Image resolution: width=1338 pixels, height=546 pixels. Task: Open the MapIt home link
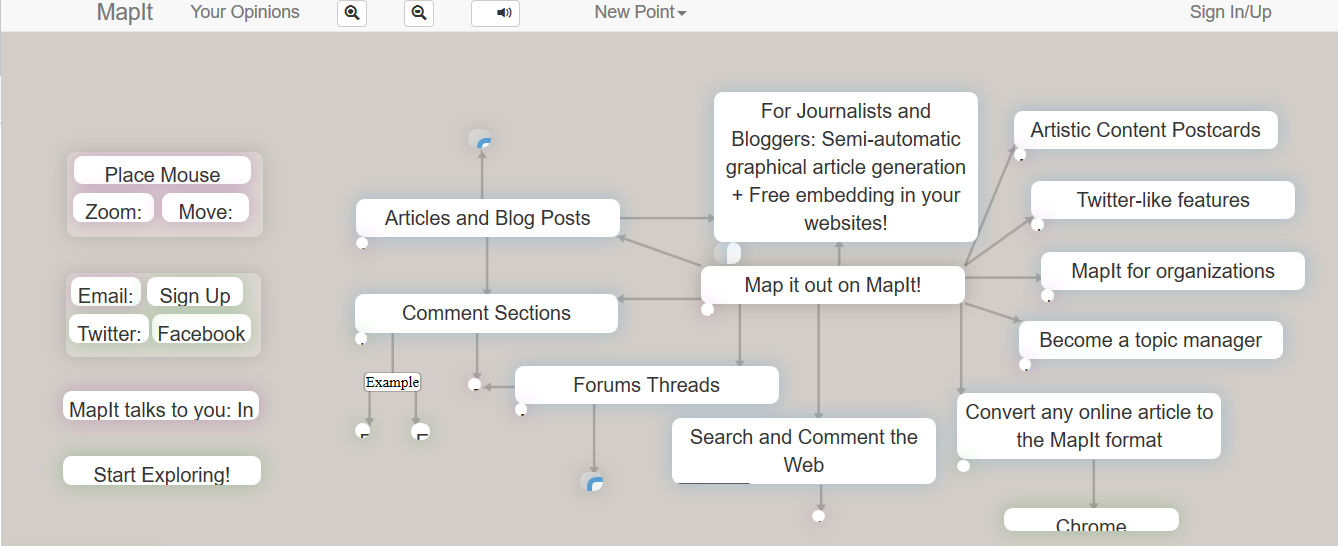(x=125, y=12)
